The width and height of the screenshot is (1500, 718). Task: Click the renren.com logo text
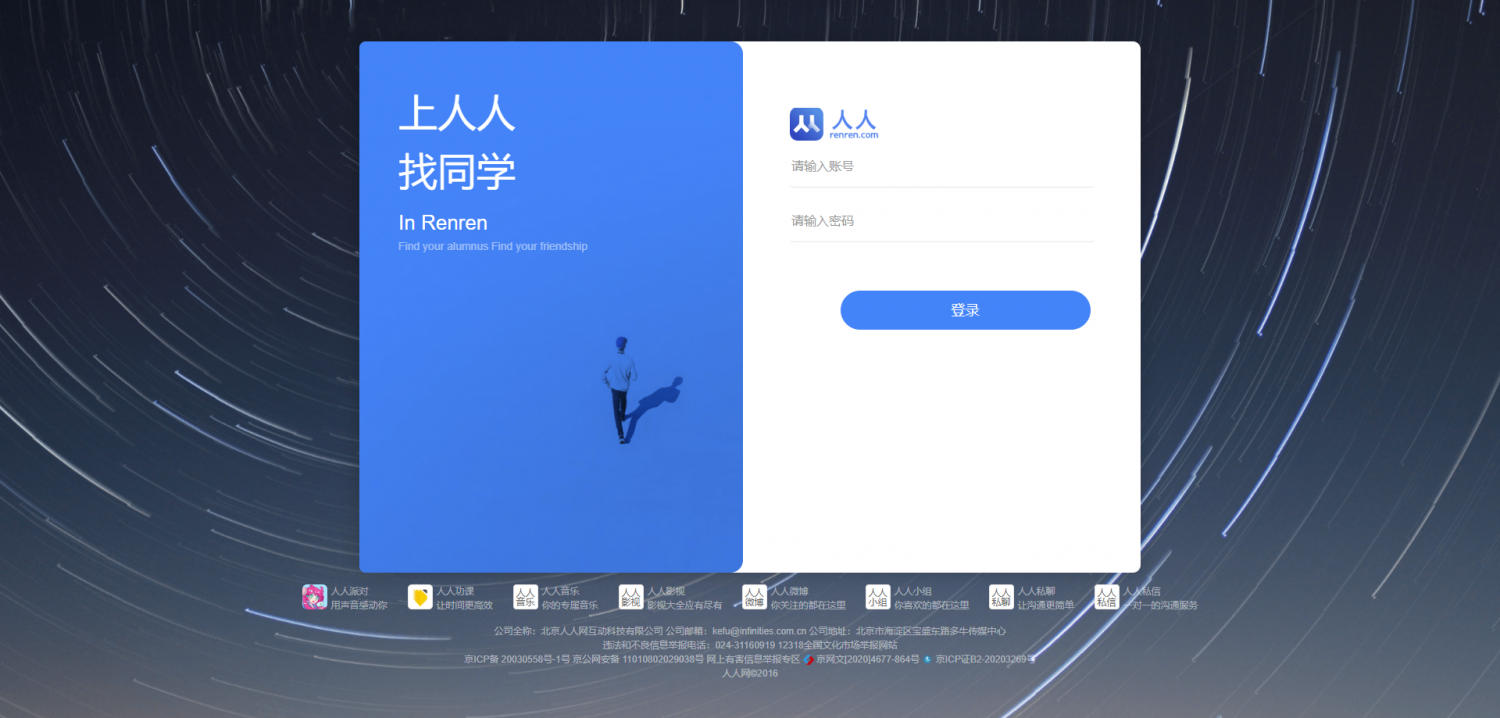(854, 135)
